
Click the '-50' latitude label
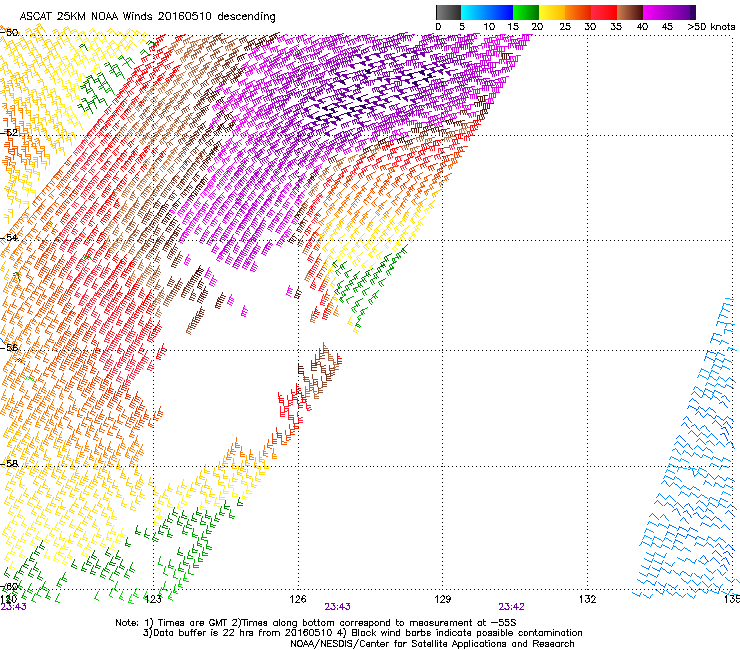pyautogui.click(x=9, y=32)
